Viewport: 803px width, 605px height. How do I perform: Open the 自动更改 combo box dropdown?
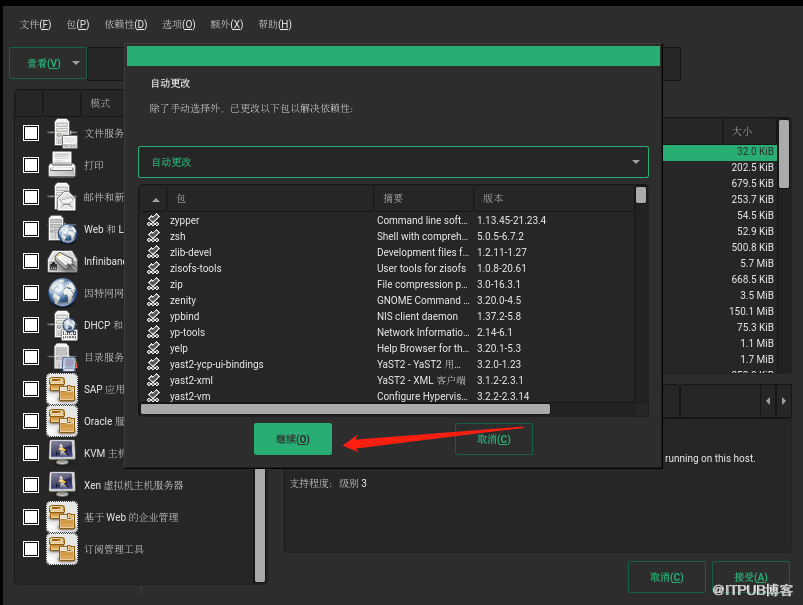635,162
